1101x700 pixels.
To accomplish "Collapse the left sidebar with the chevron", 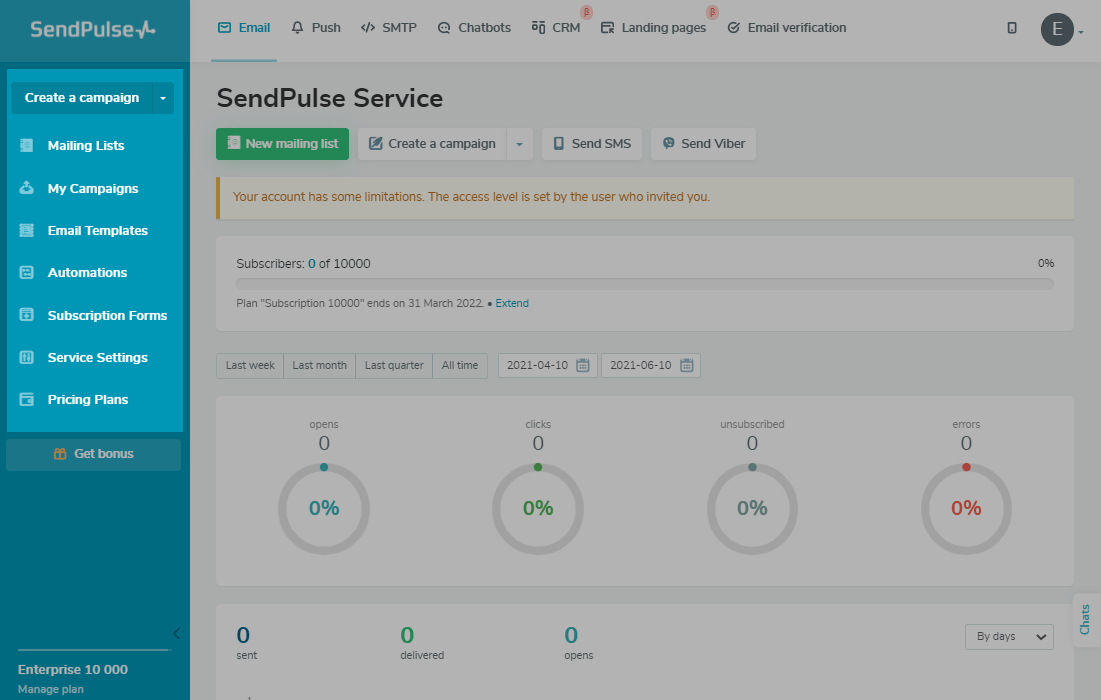I will (176, 633).
